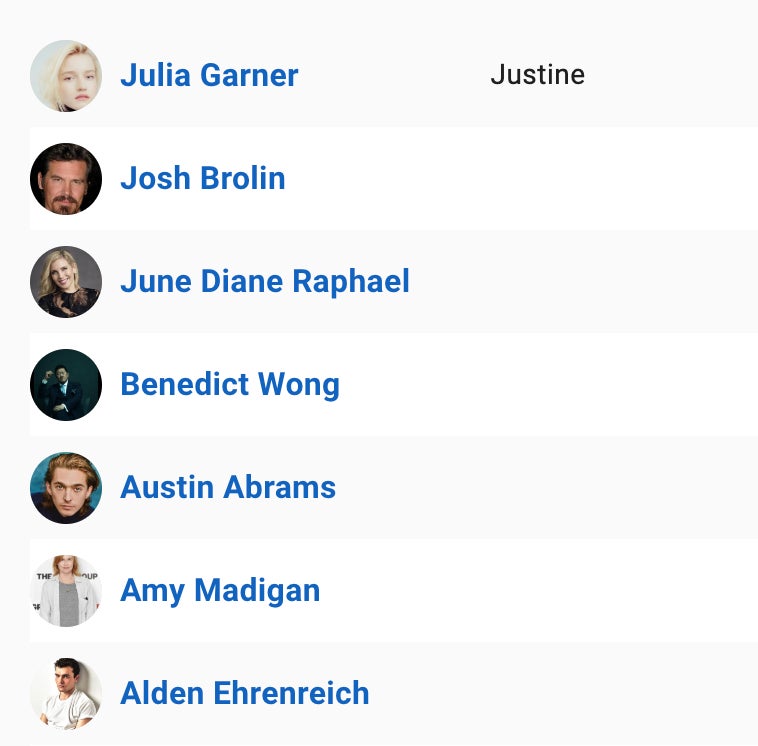Open Josh Brolin's avatar image
This screenshot has width=758, height=746.
[x=66, y=179]
